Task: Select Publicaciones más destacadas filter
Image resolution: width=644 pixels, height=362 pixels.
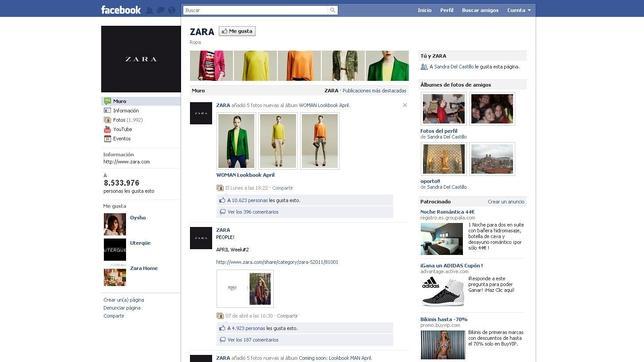Action: coord(374,91)
